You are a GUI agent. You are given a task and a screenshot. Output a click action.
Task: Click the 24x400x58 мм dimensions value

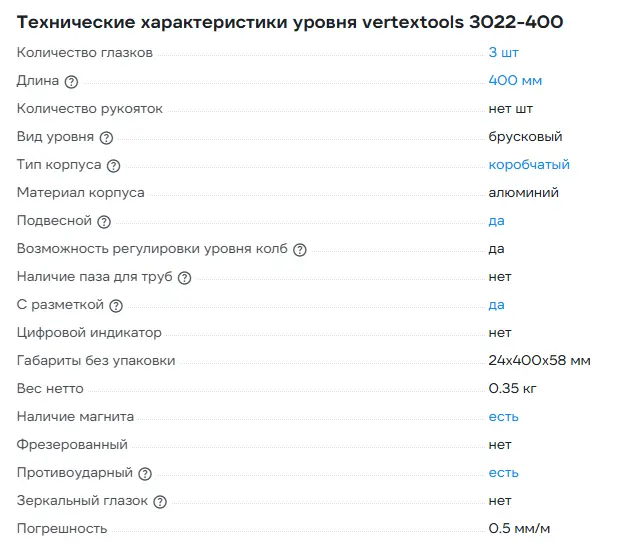coord(539,360)
